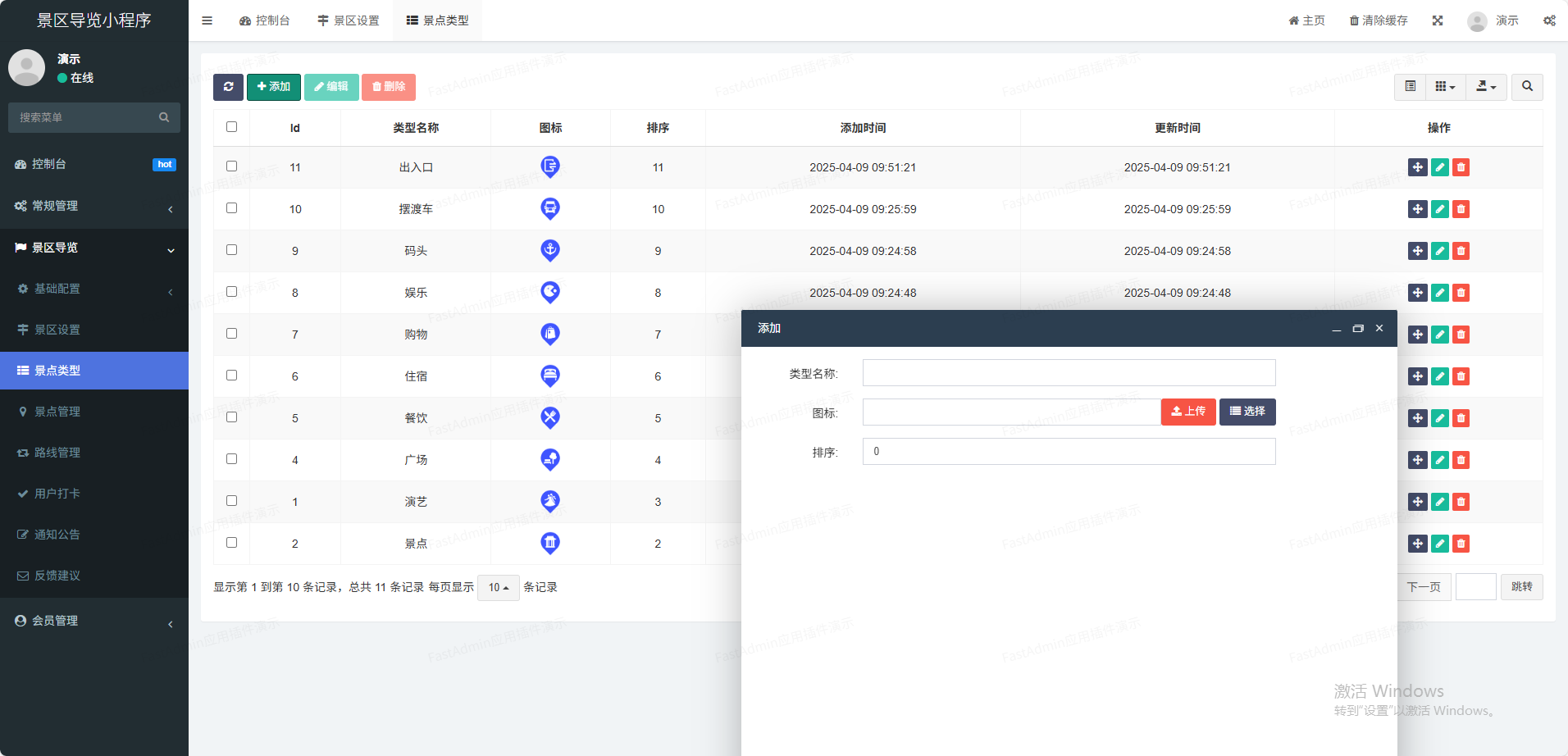Open the page size dropdown showing 10
Screen dimensions: 1568x756
[498, 588]
